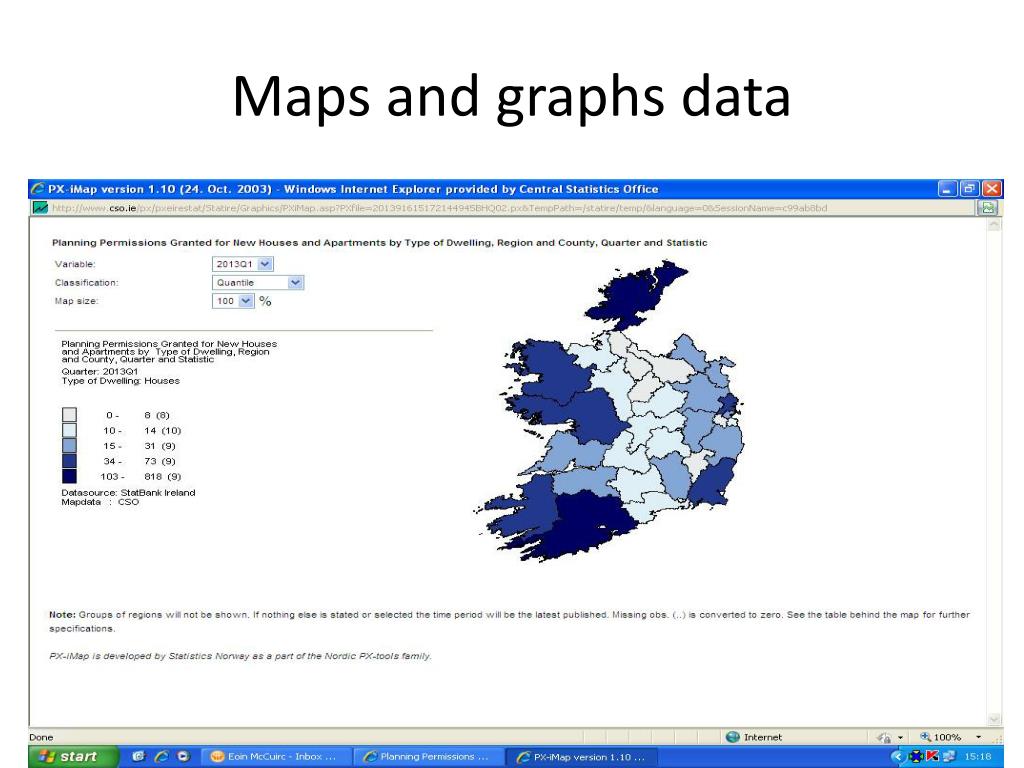Image resolution: width=1024 pixels, height=768 pixels.
Task: Restore down the PX-iMap window
Action: click(969, 189)
